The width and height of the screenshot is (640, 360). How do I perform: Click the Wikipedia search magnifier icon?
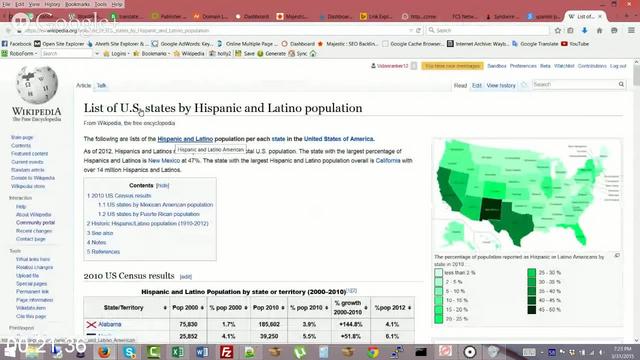click(x=621, y=84)
